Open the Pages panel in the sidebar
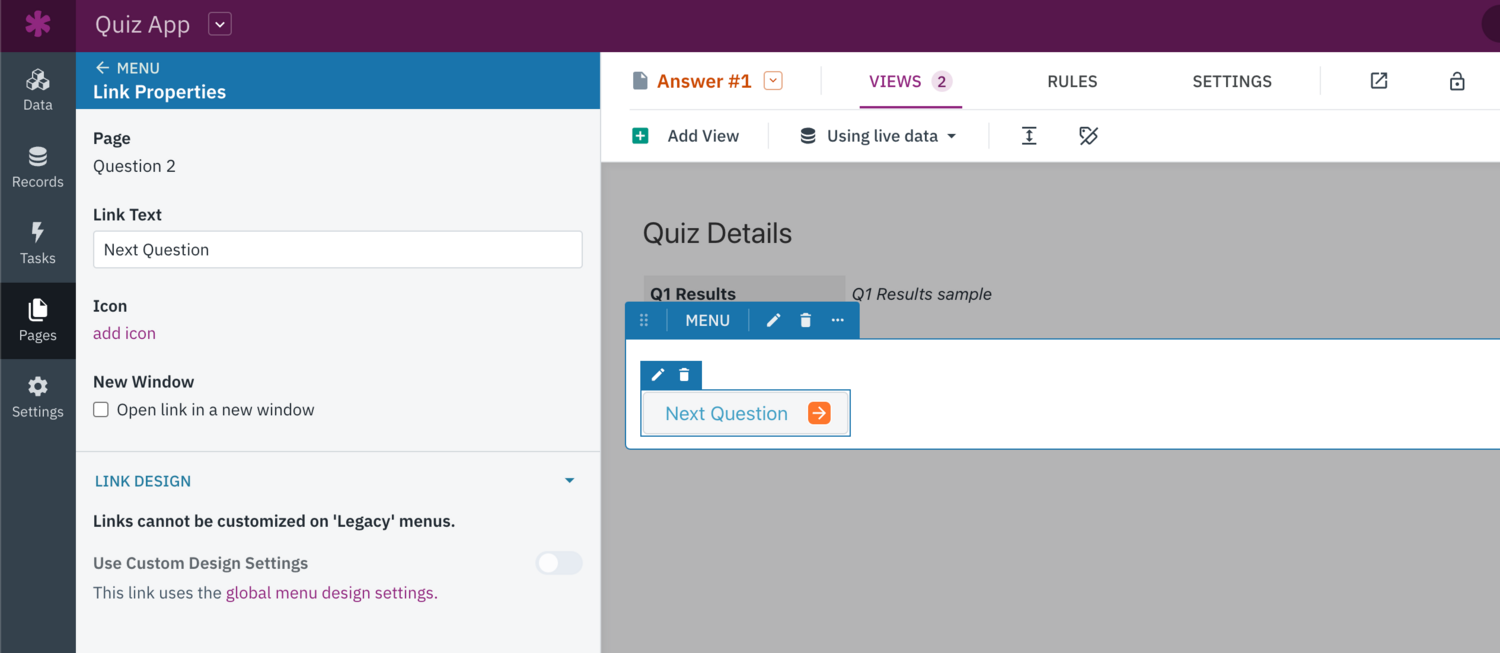 38,320
